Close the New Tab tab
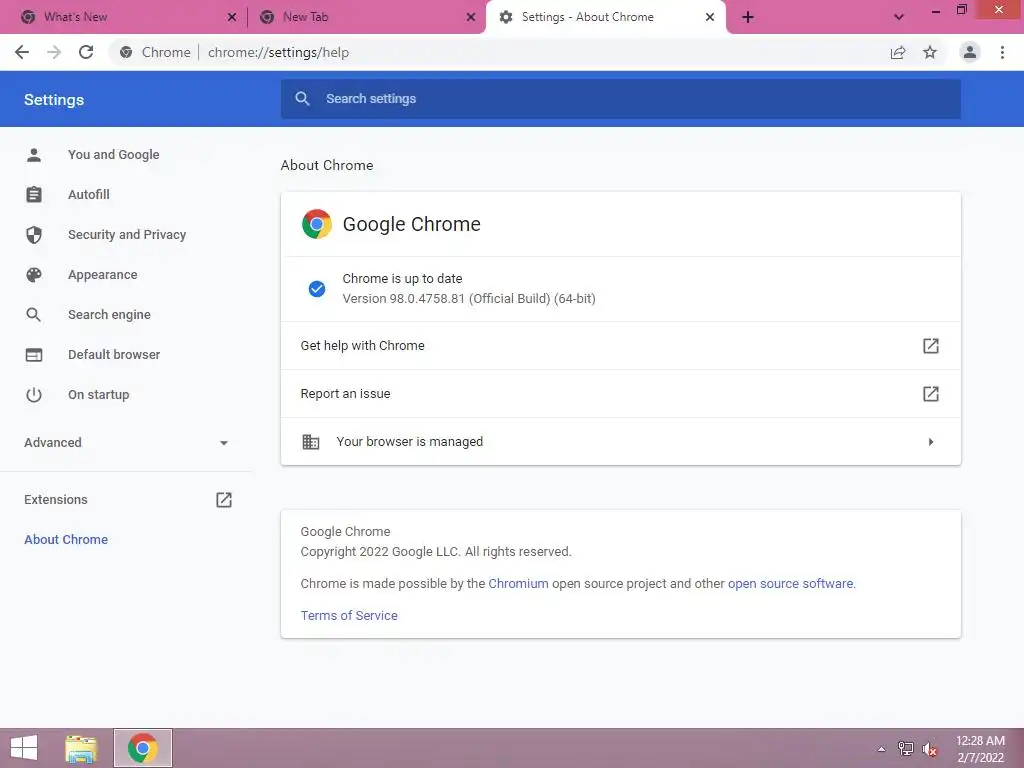Screen dimensions: 1024x768 pos(471,17)
